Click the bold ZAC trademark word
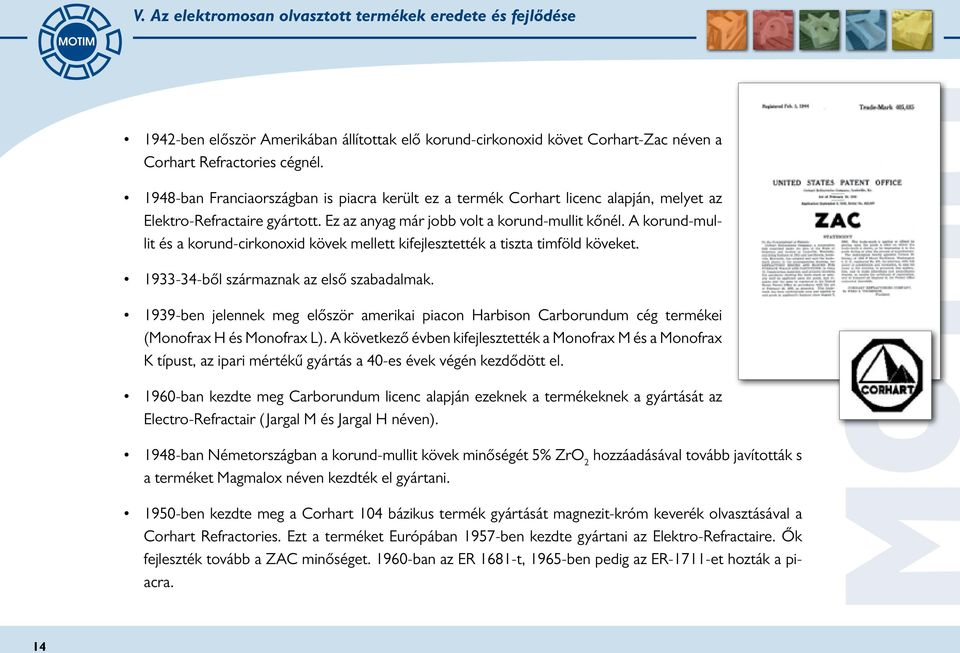Screen dimensions: 960x653 (837, 220)
